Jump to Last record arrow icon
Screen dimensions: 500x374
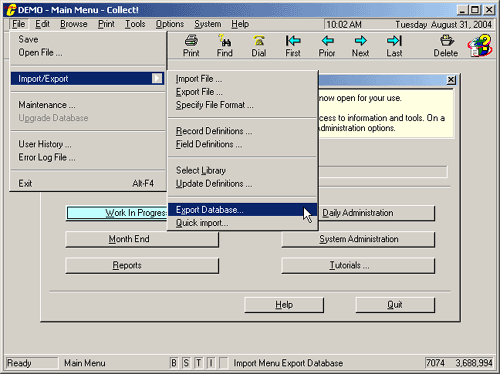[394, 41]
